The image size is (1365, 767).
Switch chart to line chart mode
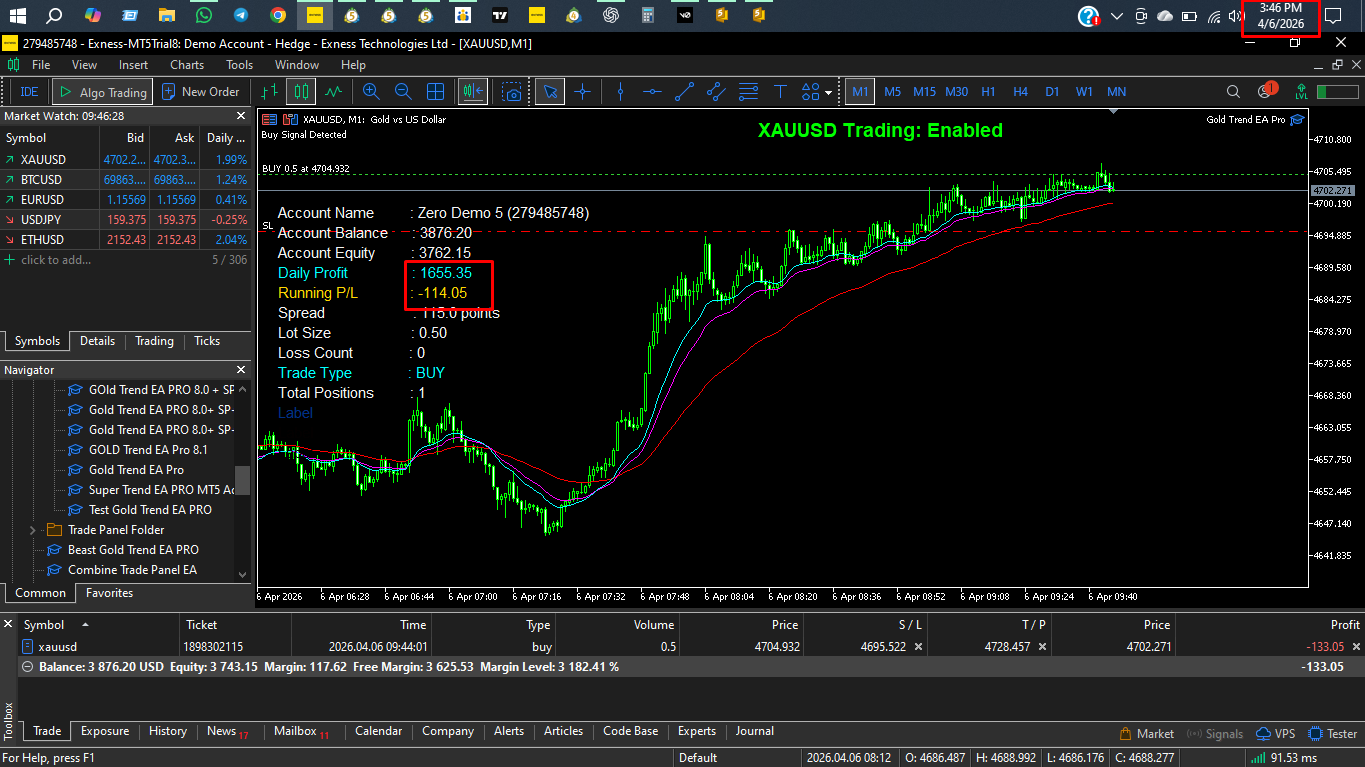point(333,92)
